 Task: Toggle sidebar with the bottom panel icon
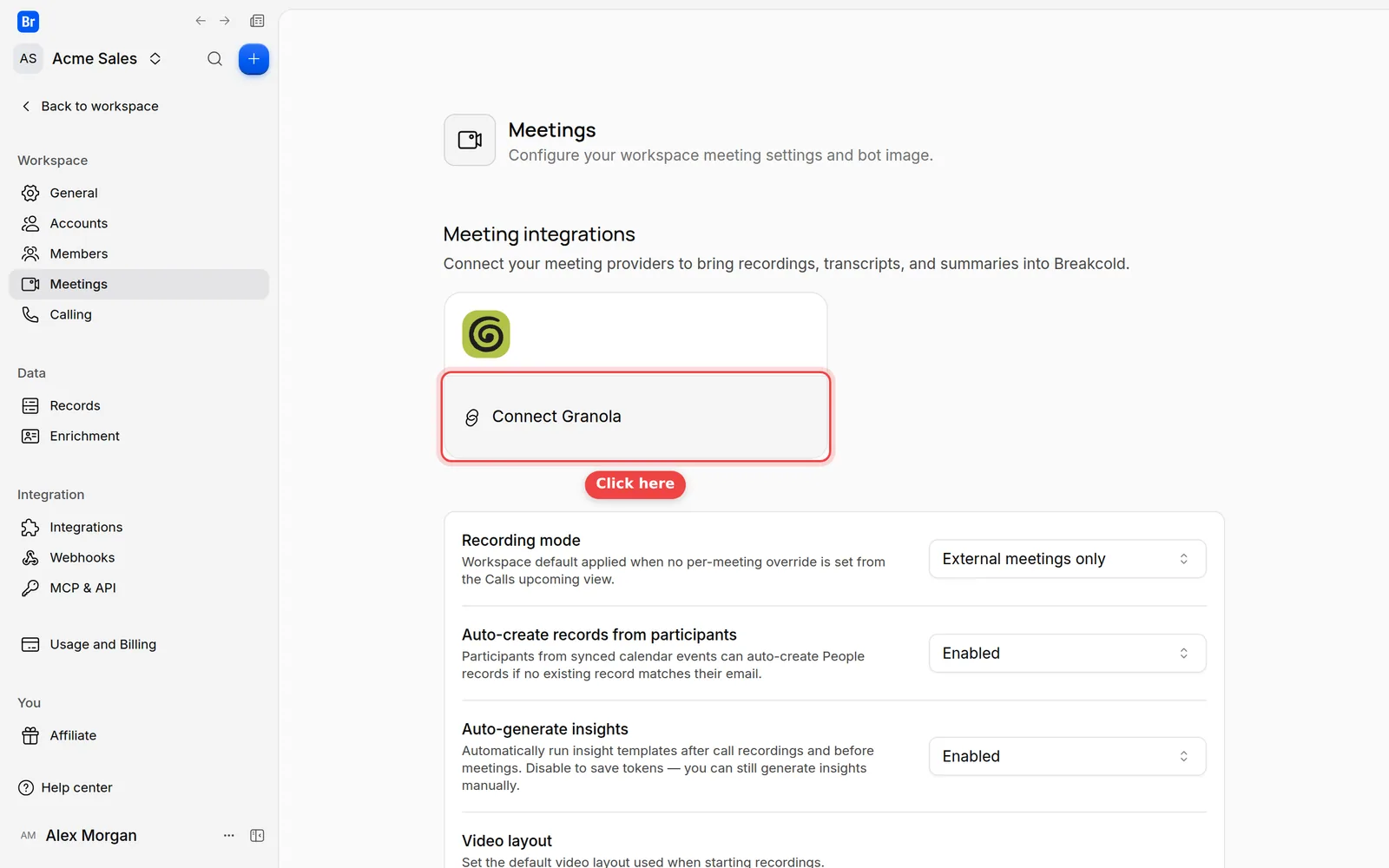[x=257, y=835]
